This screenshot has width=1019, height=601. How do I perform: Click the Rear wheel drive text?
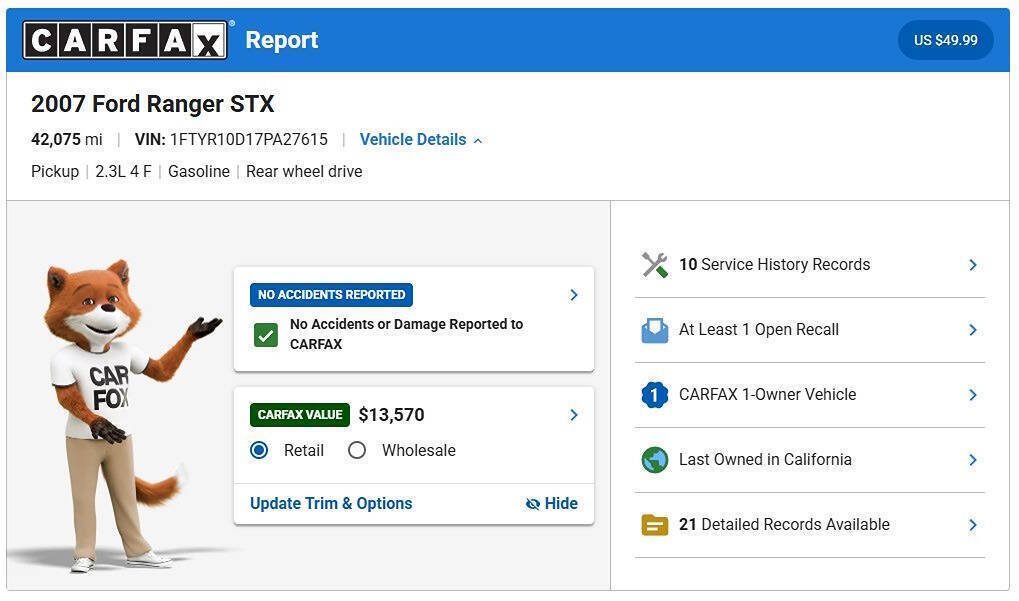(x=304, y=172)
